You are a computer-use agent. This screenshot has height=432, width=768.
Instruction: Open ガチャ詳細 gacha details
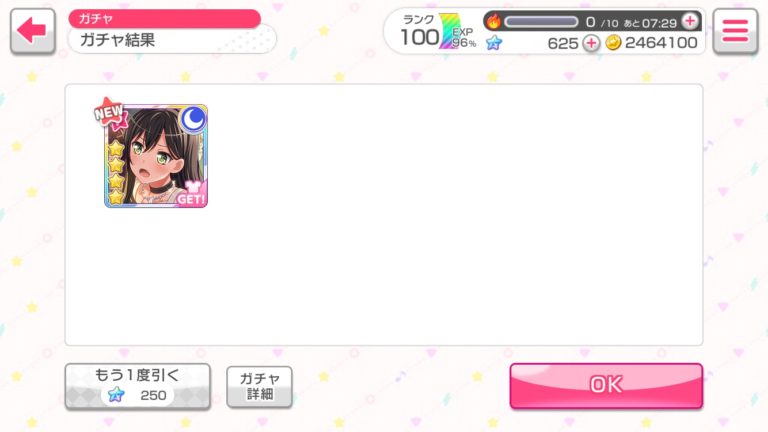260,386
